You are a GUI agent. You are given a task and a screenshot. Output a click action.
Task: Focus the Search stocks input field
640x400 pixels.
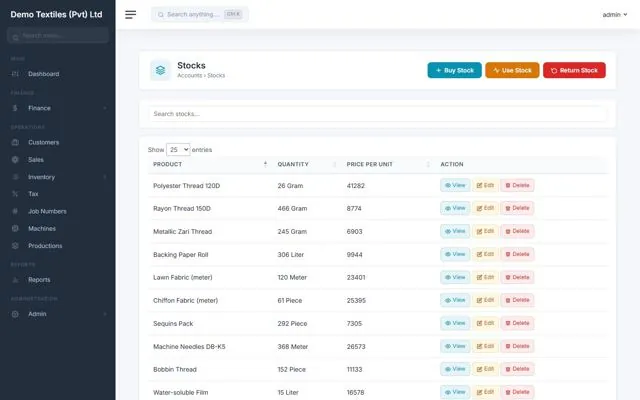[x=378, y=114]
